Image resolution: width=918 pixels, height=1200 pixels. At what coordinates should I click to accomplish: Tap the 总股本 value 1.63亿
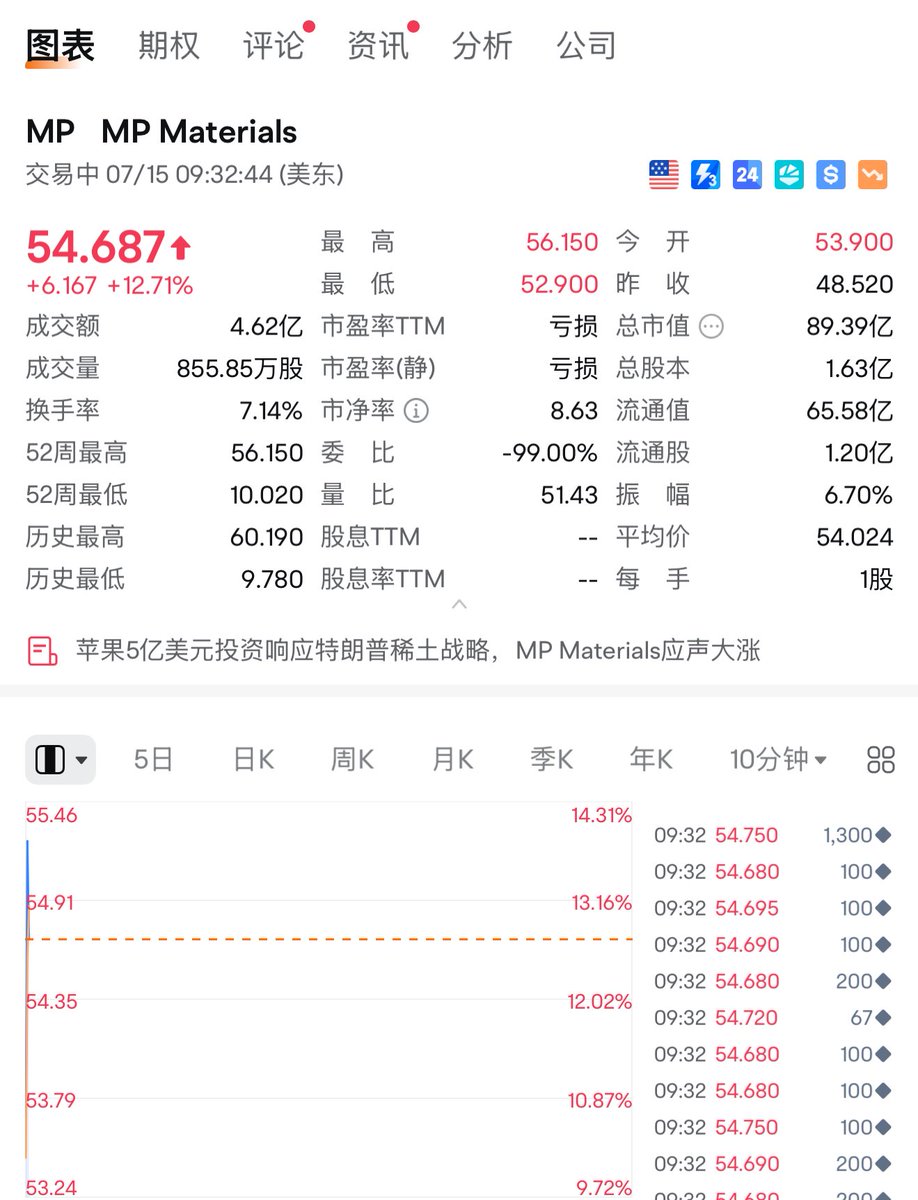point(859,368)
